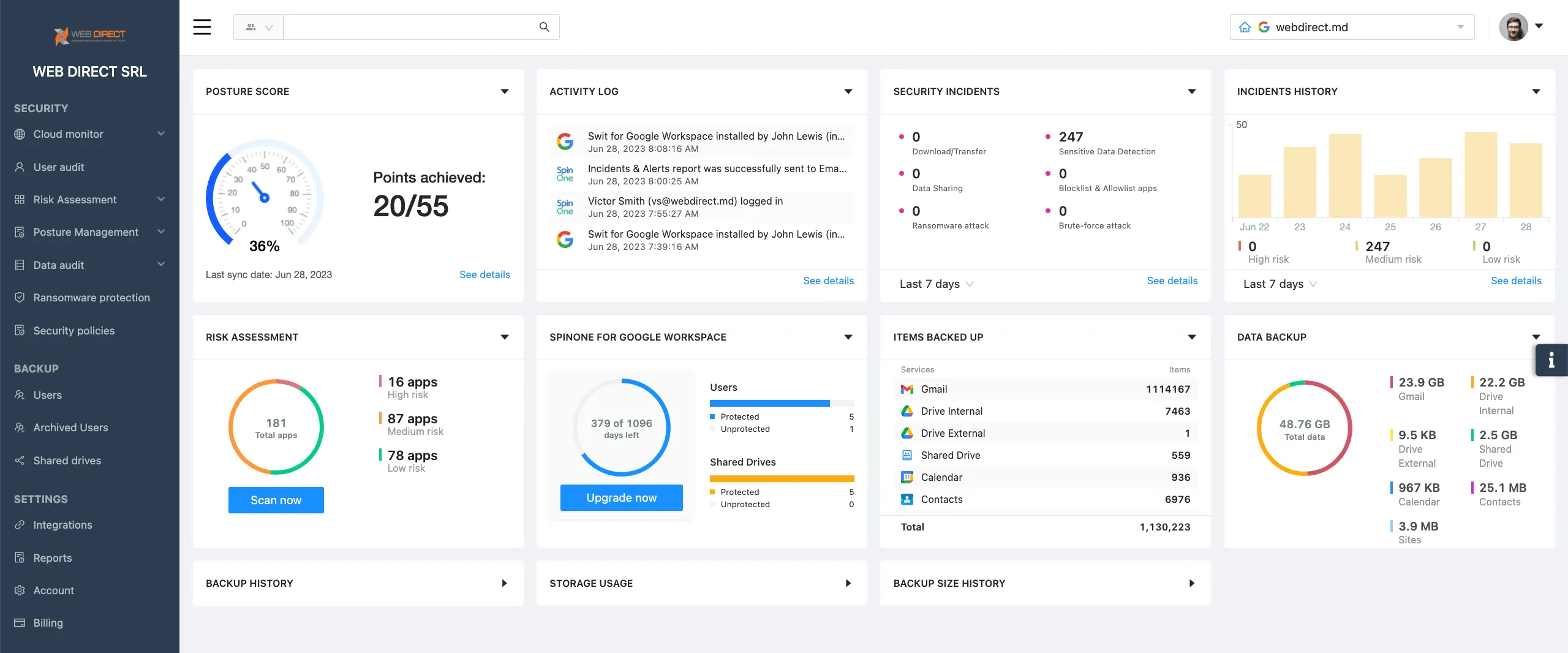
Task: Click the home icon in domain selector
Action: point(1245,27)
